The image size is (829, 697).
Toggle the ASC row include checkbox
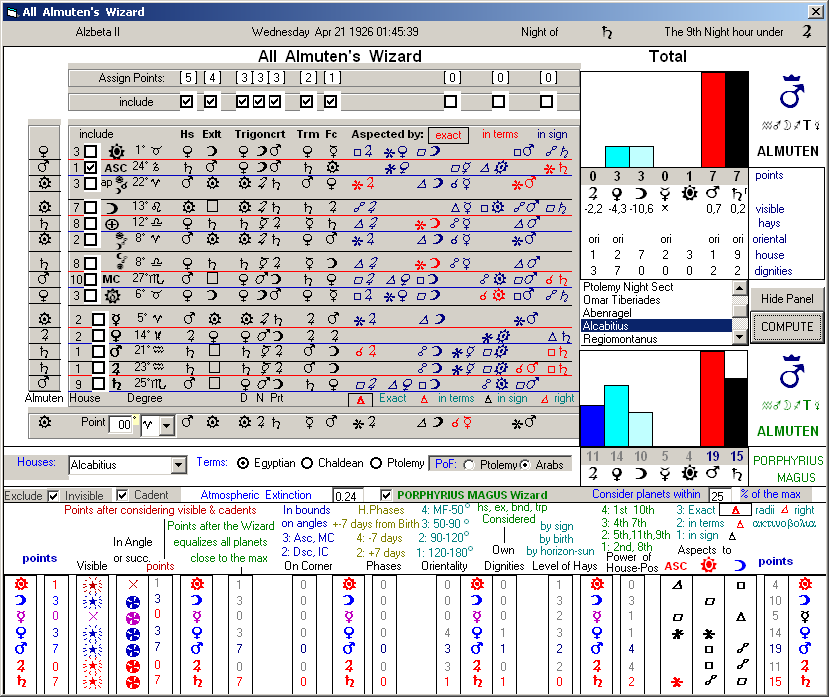coord(91,168)
